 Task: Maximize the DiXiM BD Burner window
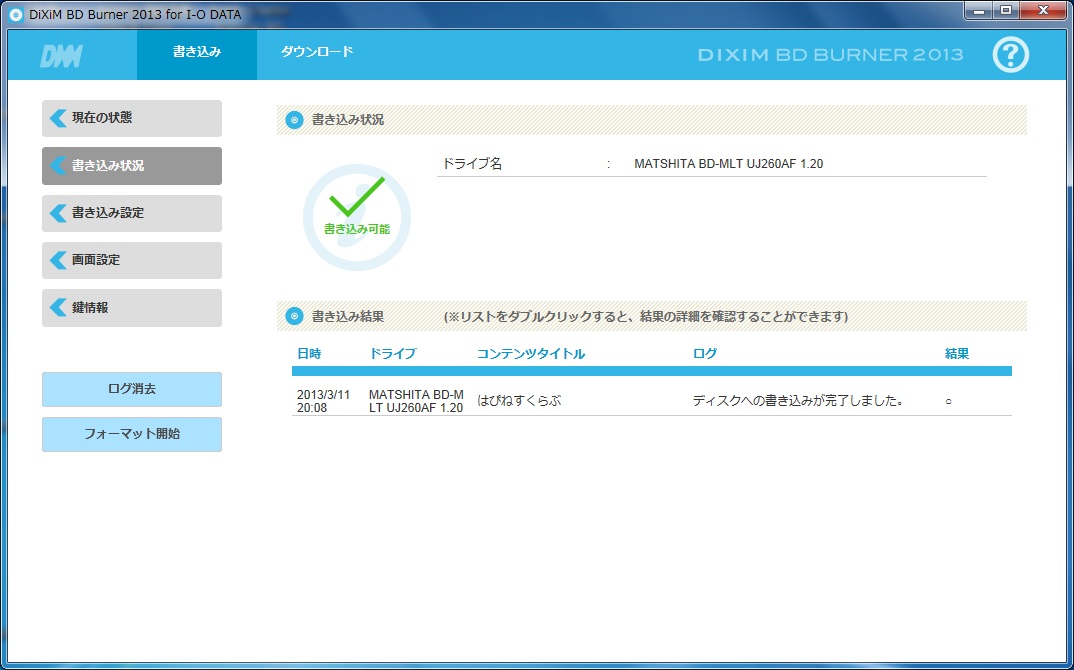[x=1006, y=10]
